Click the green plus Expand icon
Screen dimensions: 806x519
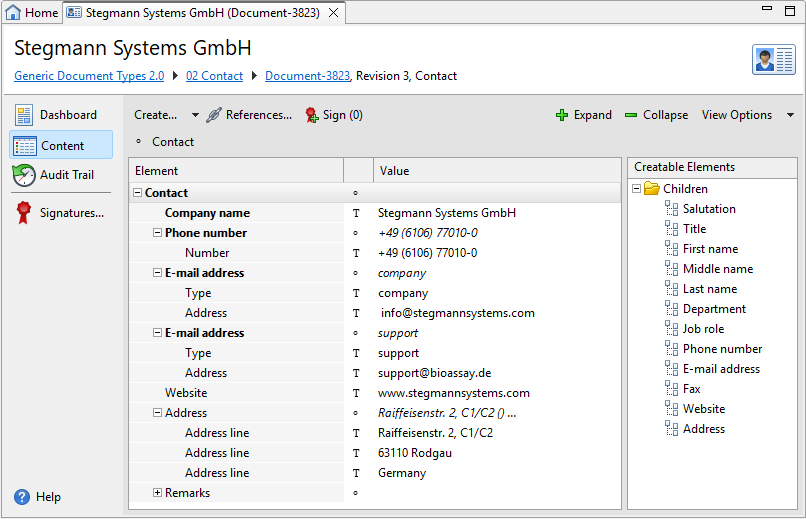coord(562,115)
